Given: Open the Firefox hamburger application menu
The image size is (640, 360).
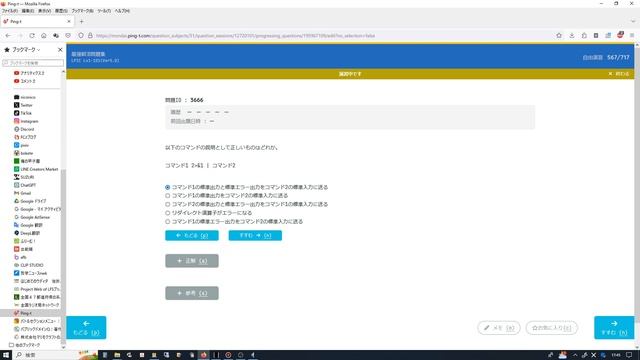Looking at the screenshot, I should pos(632,36).
